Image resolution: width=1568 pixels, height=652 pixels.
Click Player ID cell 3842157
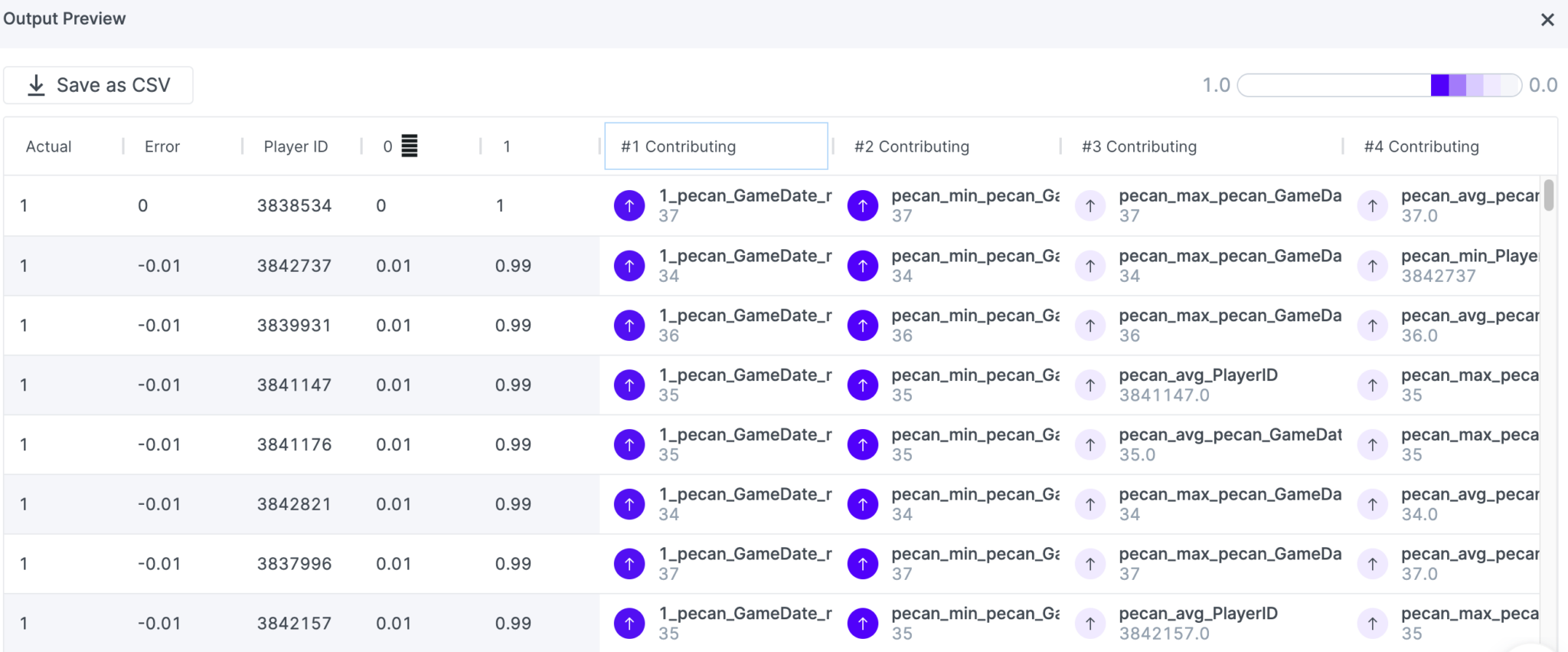[x=294, y=624]
